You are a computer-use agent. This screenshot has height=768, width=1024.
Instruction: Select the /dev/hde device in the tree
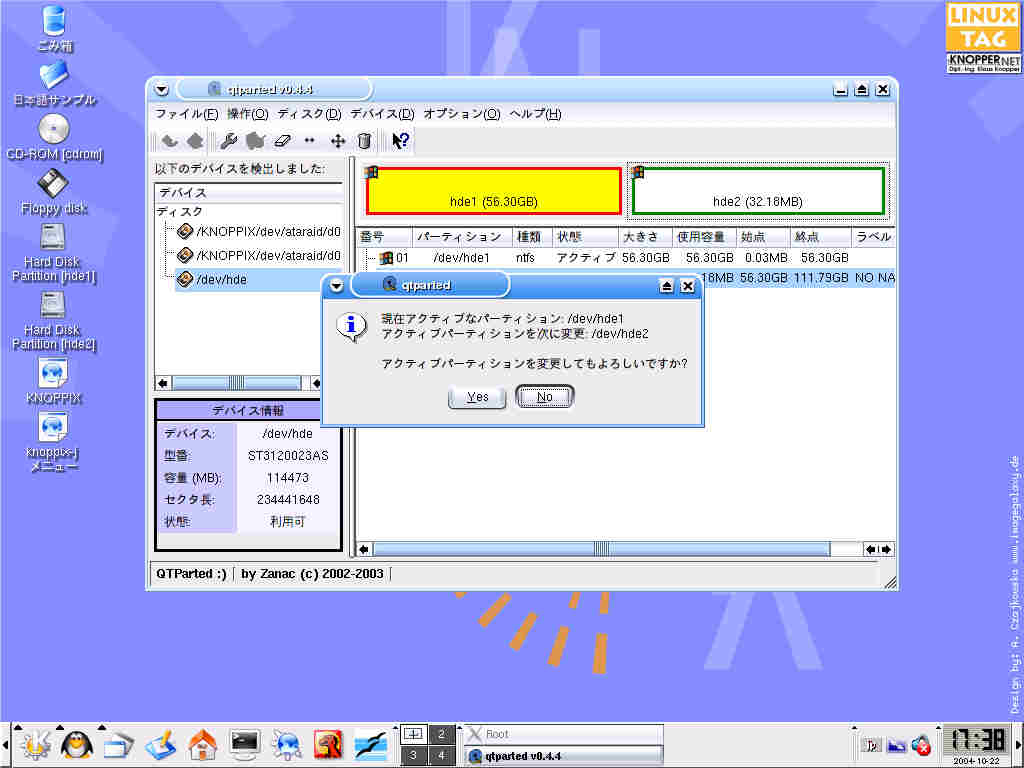[x=221, y=280]
